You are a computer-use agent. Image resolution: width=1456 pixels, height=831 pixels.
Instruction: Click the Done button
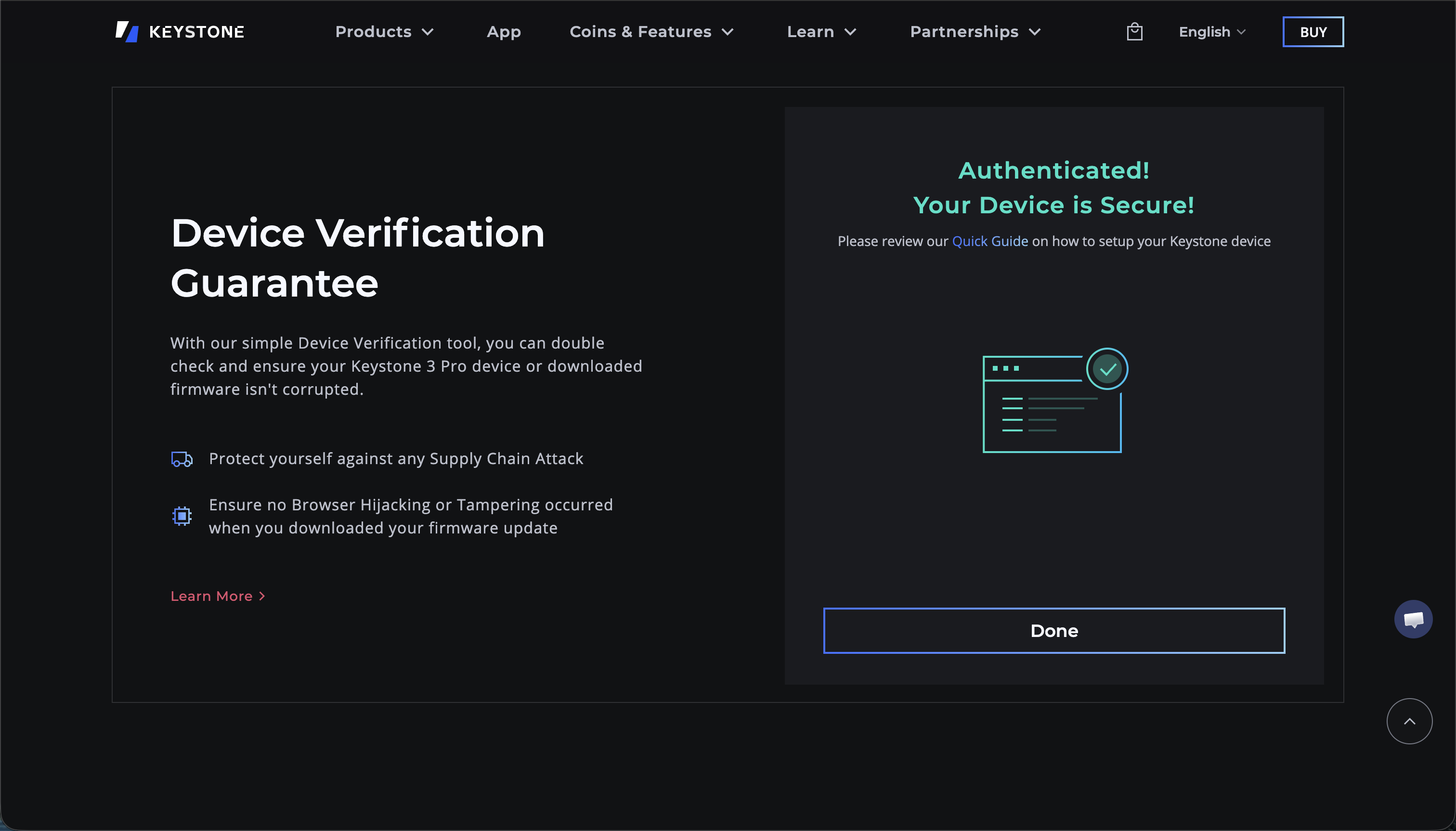[1053, 630]
